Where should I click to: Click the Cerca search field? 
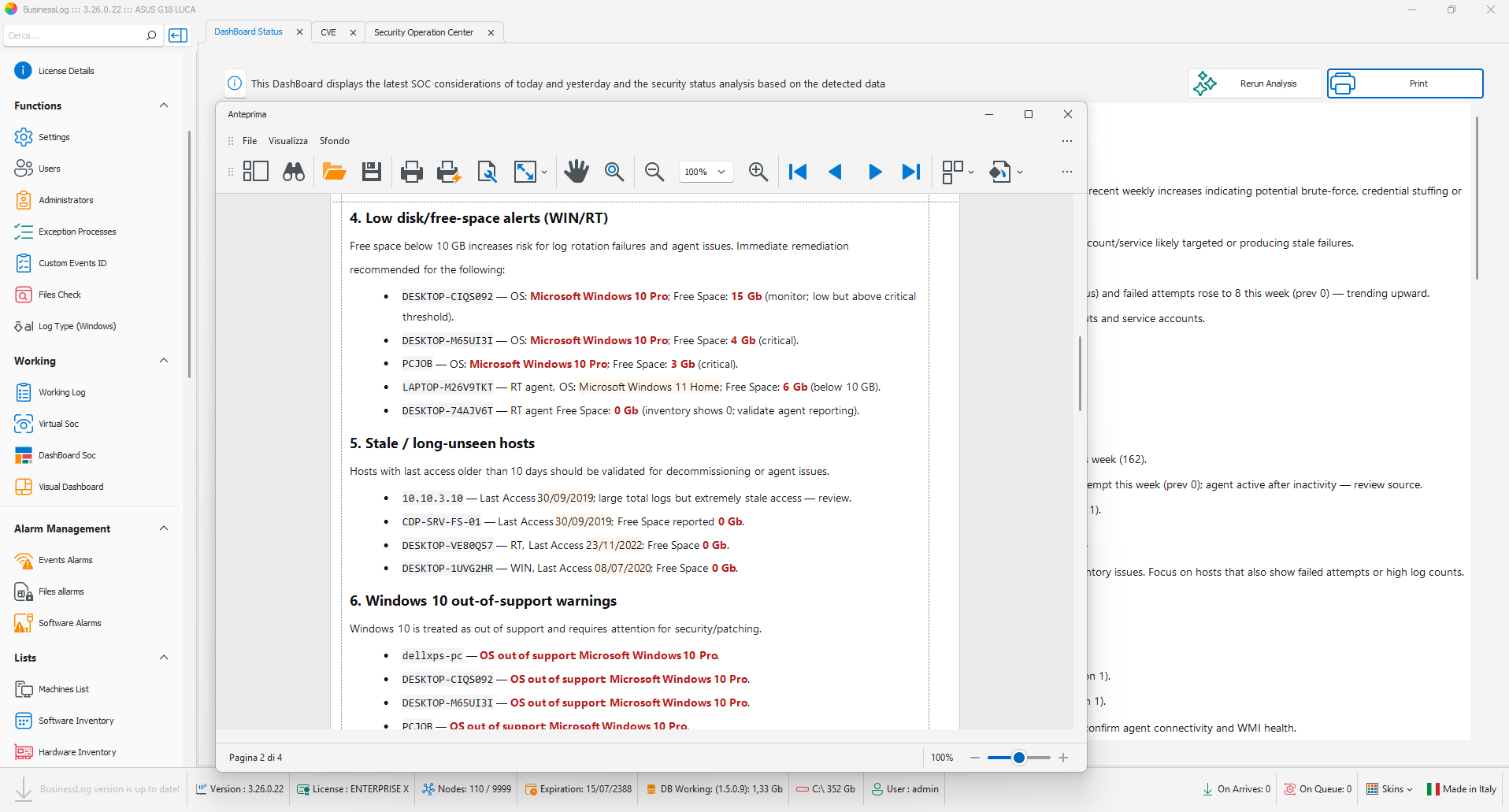75,35
